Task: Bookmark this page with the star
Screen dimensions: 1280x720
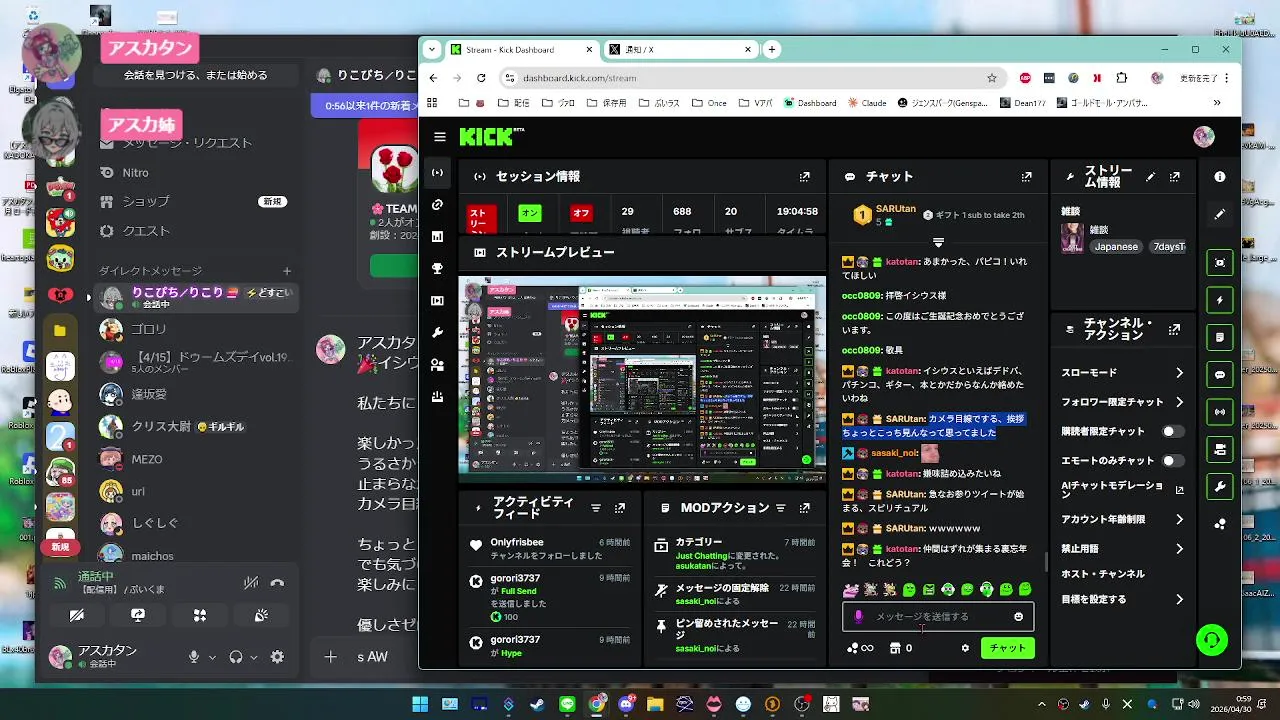Action: click(x=992, y=78)
